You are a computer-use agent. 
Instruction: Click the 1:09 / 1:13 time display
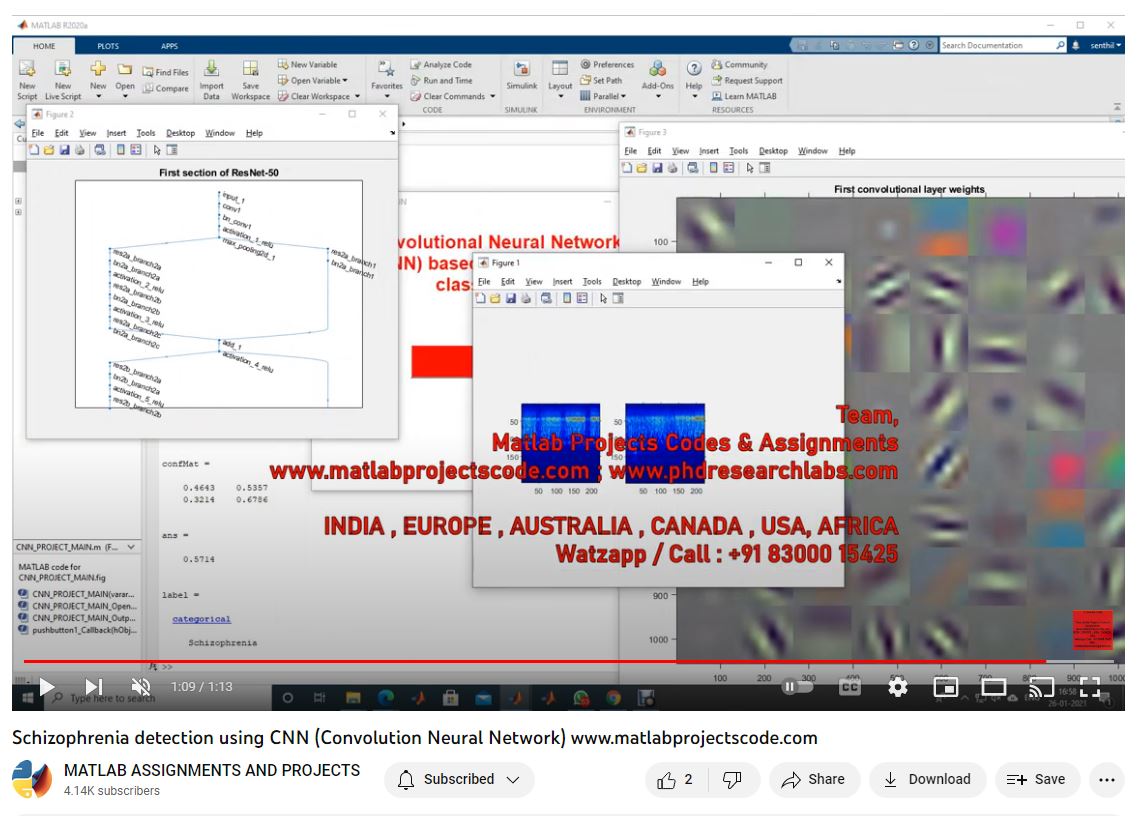(202, 686)
